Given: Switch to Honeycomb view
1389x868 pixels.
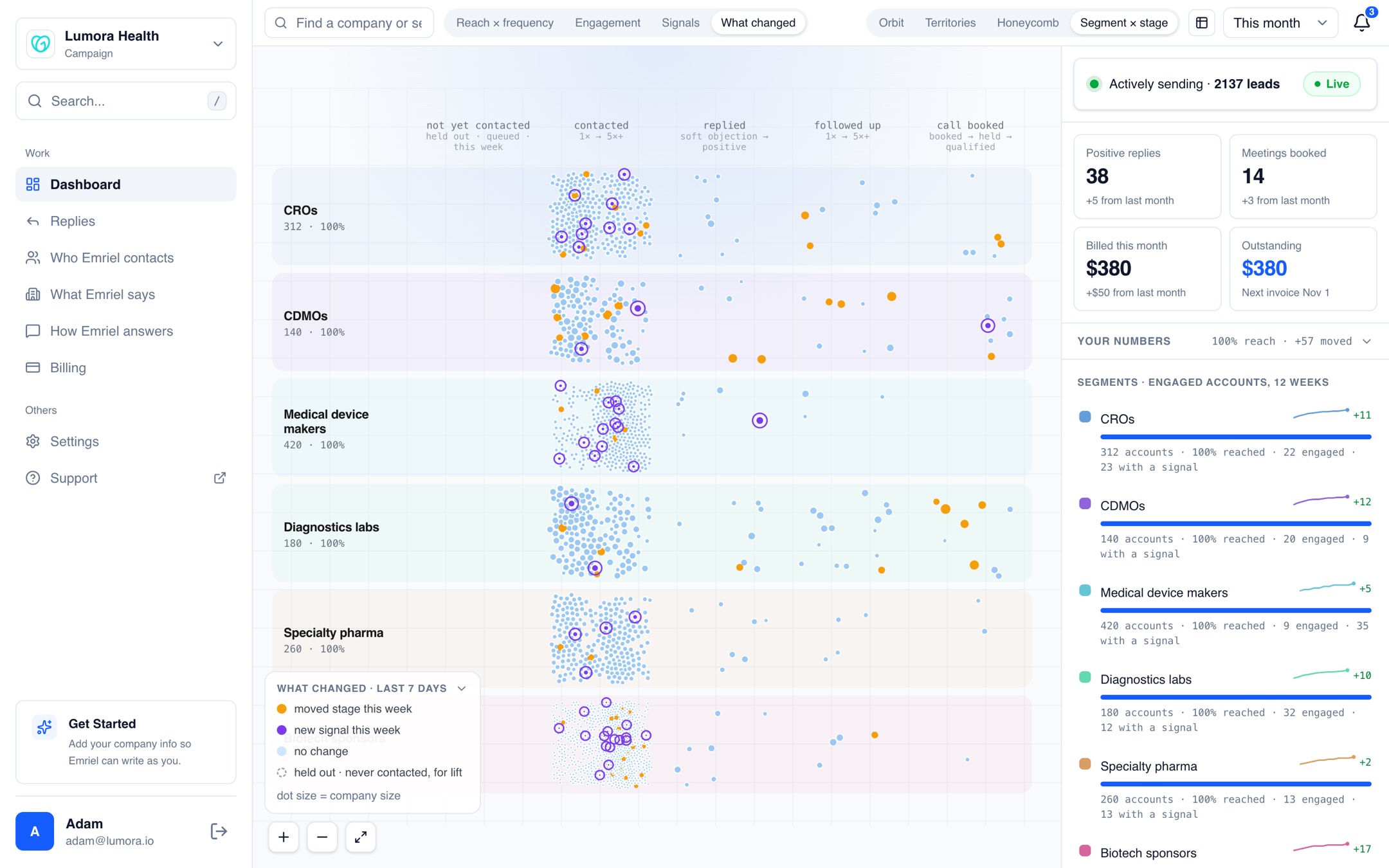Looking at the screenshot, I should (x=1028, y=23).
